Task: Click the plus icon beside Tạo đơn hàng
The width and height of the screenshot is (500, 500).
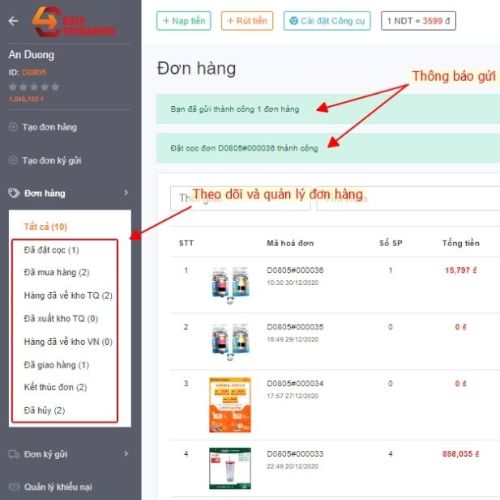Action: (x=13, y=127)
